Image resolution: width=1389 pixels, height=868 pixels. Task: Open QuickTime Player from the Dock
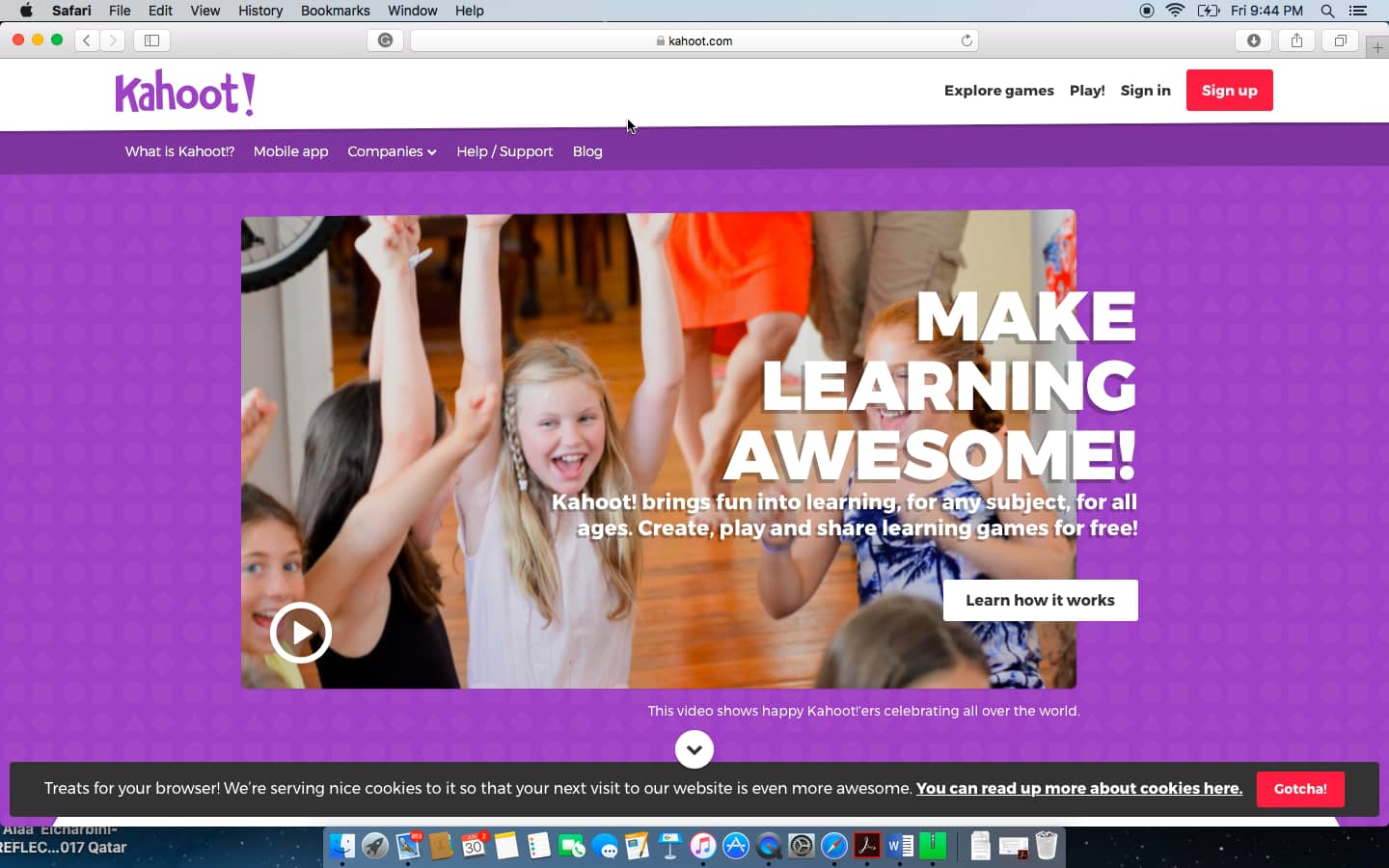pos(769,846)
